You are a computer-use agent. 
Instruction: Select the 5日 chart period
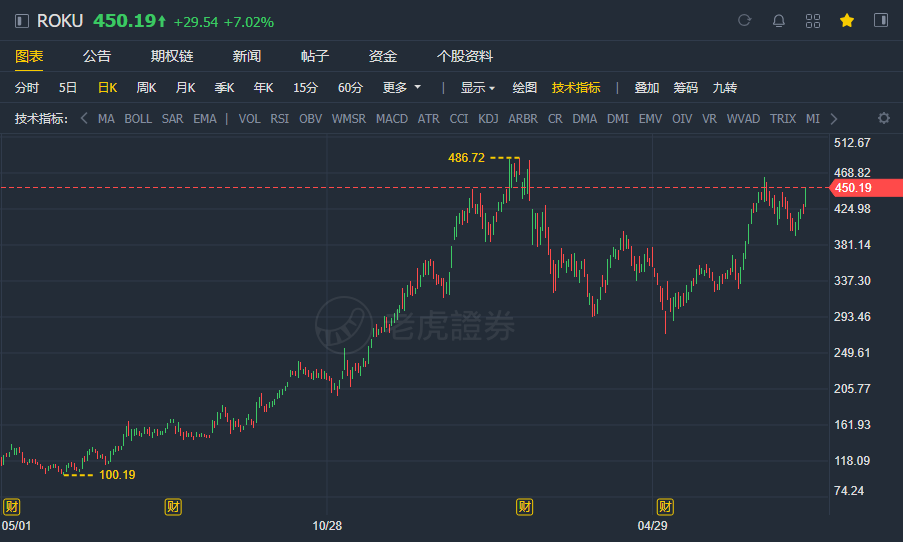point(67,88)
